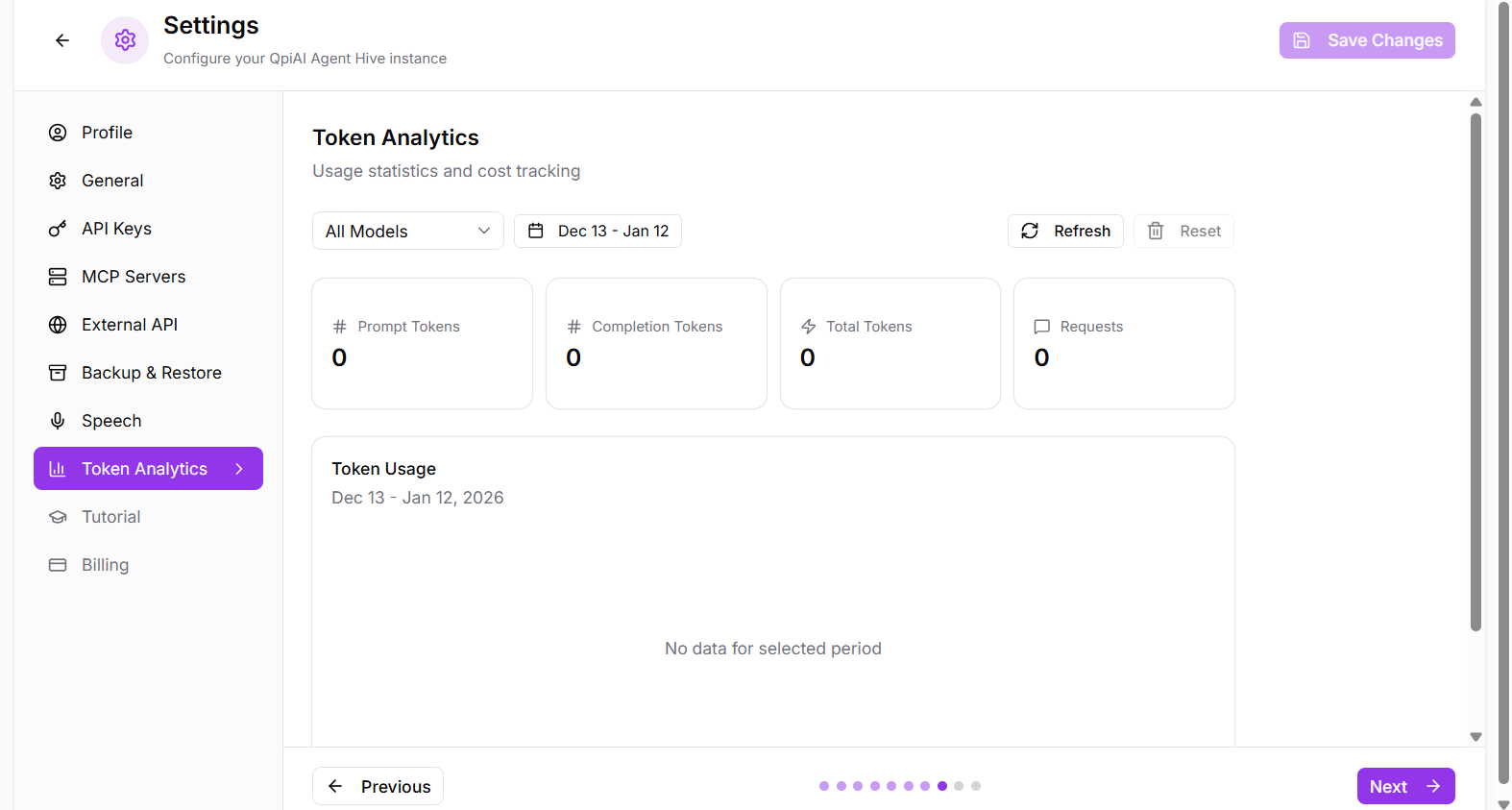The image size is (1512, 810).
Task: Click the purple gear Settings icon
Action: (x=125, y=40)
